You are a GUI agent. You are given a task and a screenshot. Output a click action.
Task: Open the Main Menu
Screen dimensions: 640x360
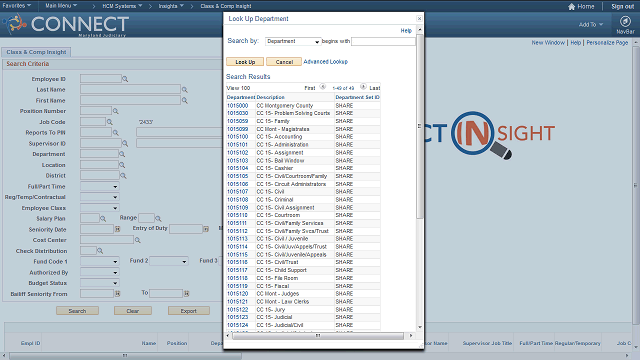tap(61, 6)
